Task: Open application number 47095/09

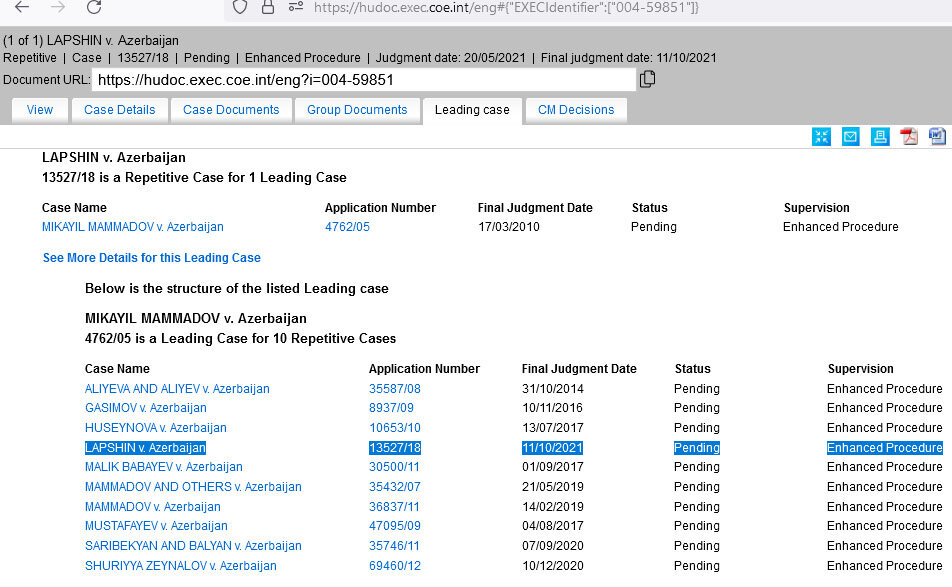Action: point(395,525)
